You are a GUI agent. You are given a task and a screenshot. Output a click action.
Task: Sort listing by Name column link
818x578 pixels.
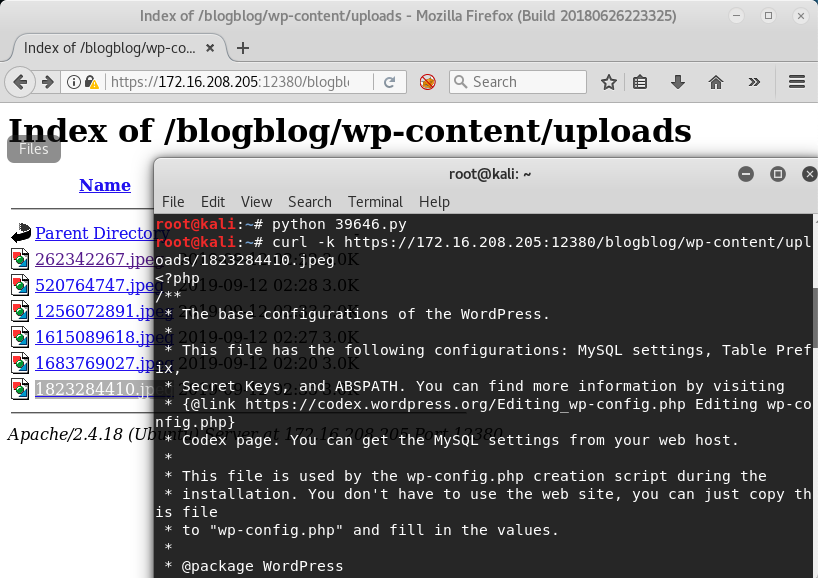click(105, 185)
